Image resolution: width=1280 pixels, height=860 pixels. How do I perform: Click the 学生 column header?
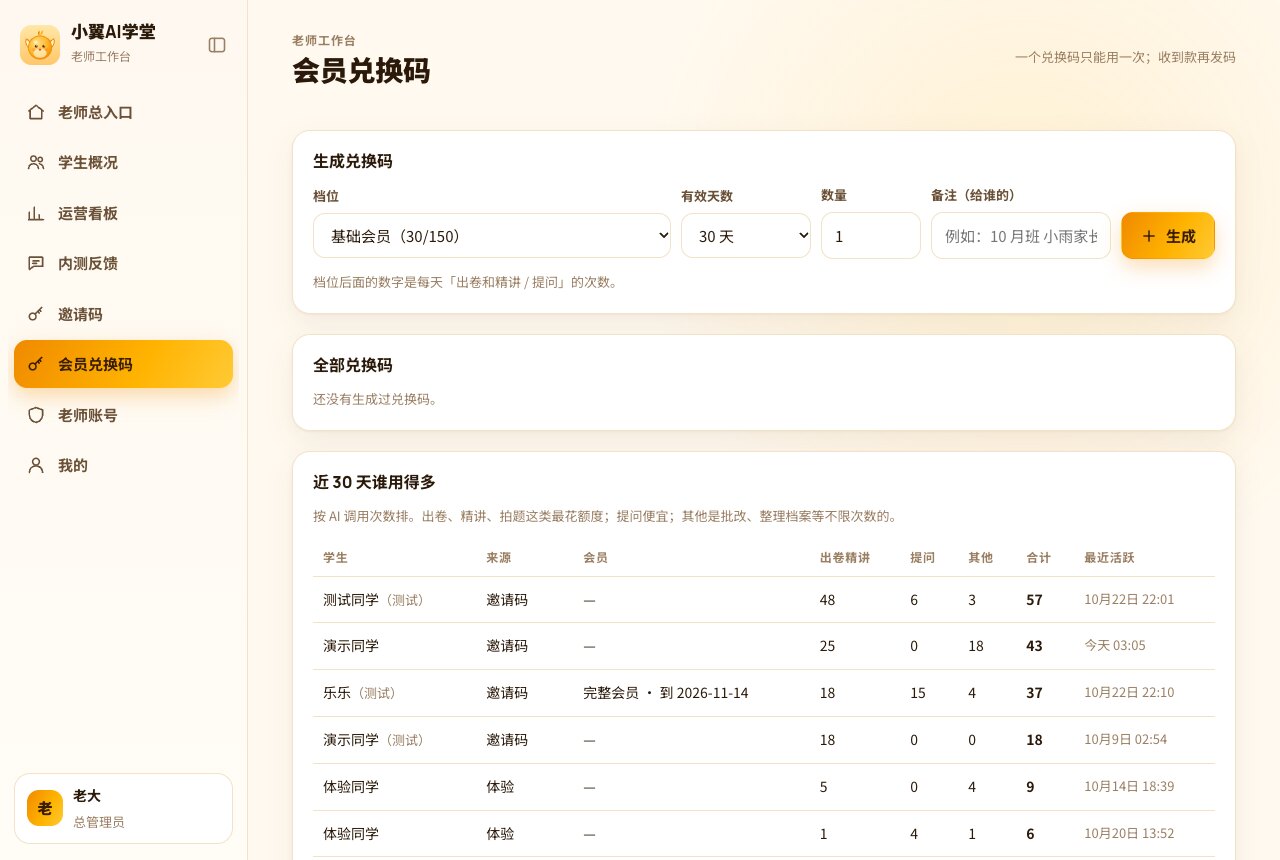click(x=335, y=557)
